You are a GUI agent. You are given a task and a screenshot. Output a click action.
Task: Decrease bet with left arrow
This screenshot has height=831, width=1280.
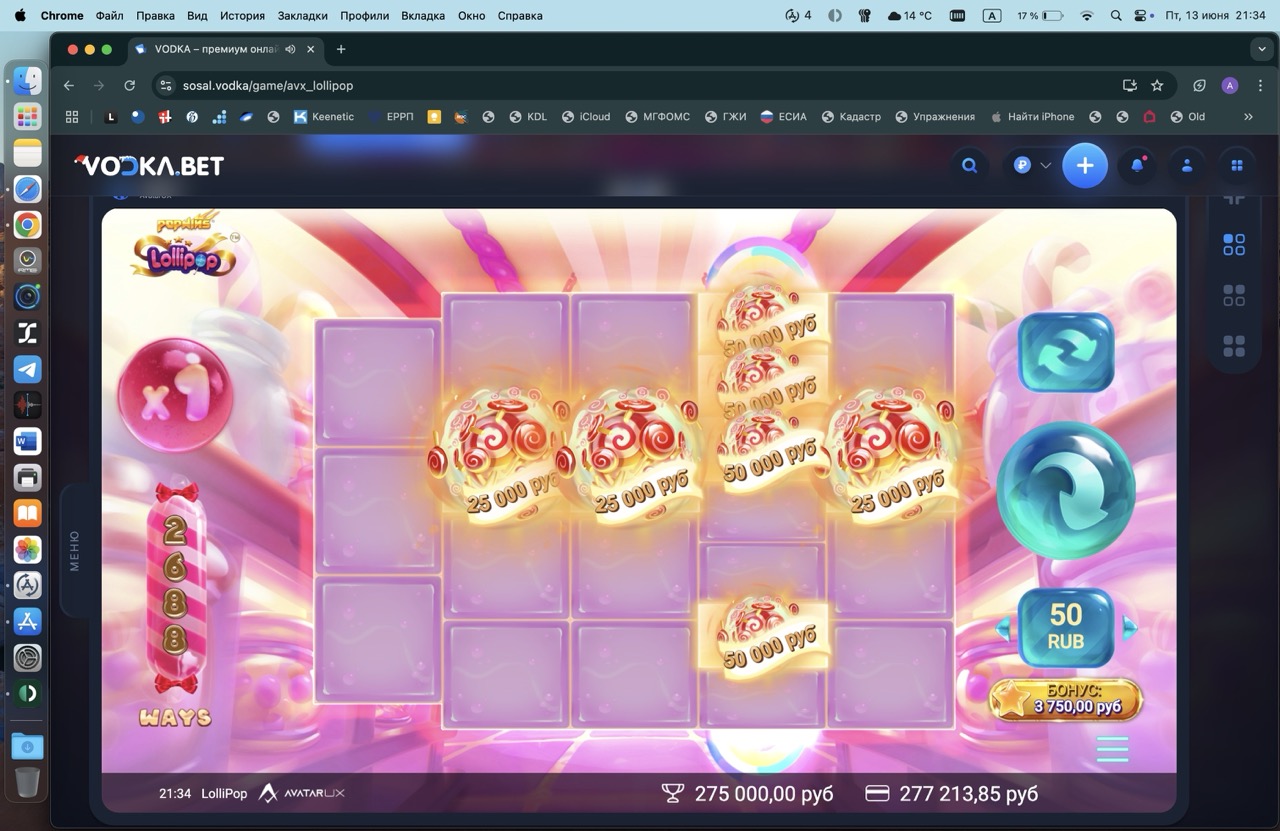[1003, 628]
